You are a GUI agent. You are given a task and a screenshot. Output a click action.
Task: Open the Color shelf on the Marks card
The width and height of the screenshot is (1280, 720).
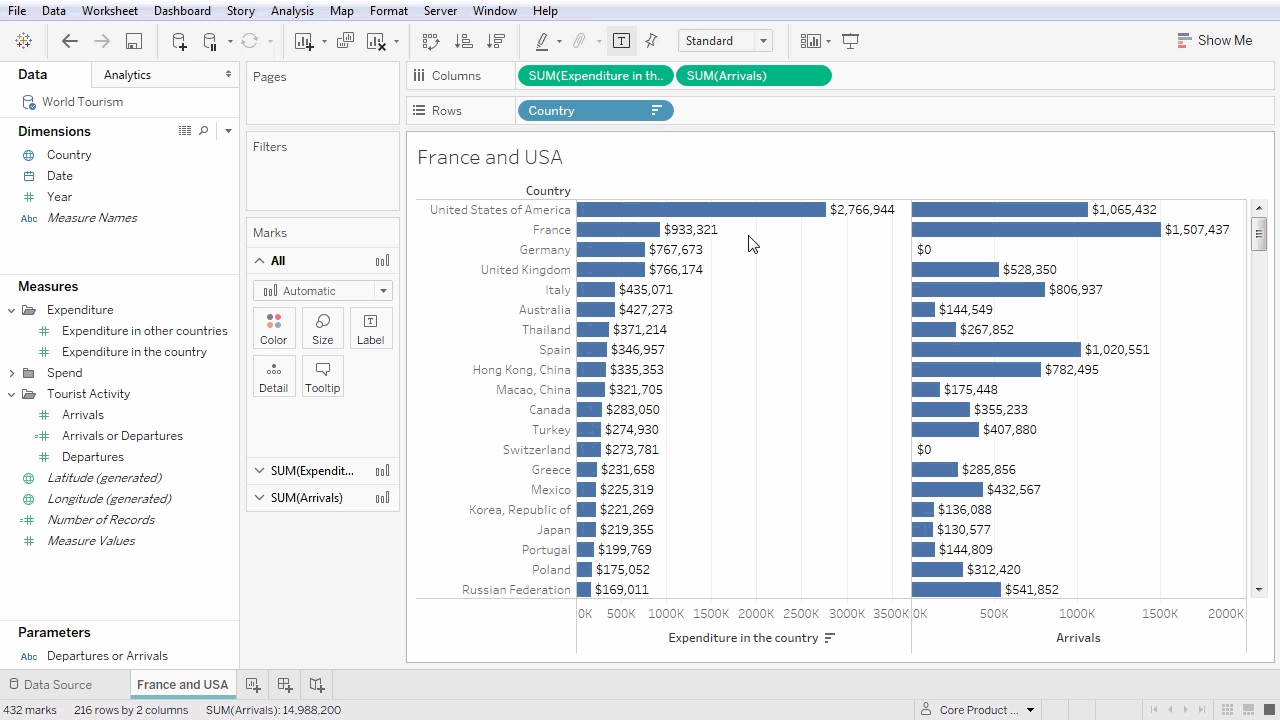click(273, 328)
